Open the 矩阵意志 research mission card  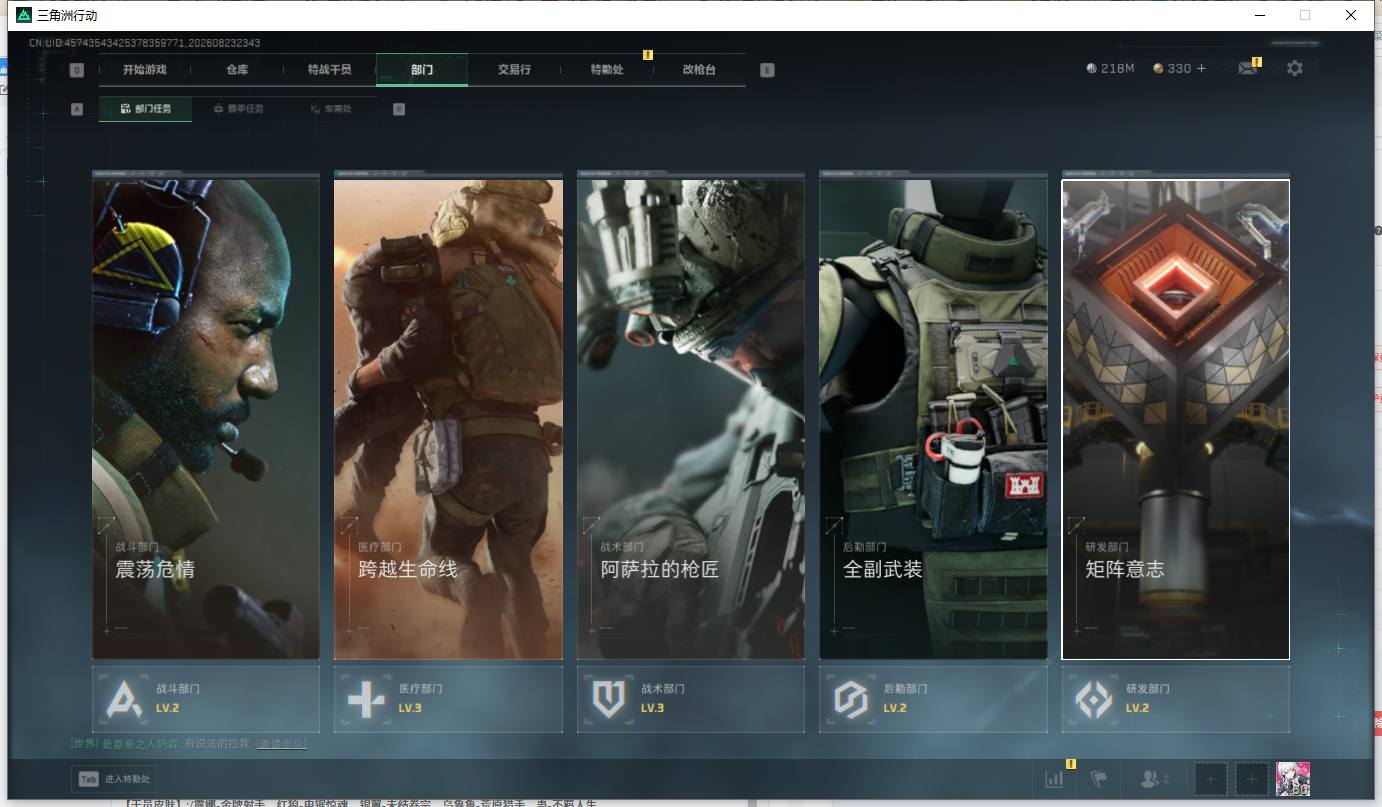(x=1176, y=419)
